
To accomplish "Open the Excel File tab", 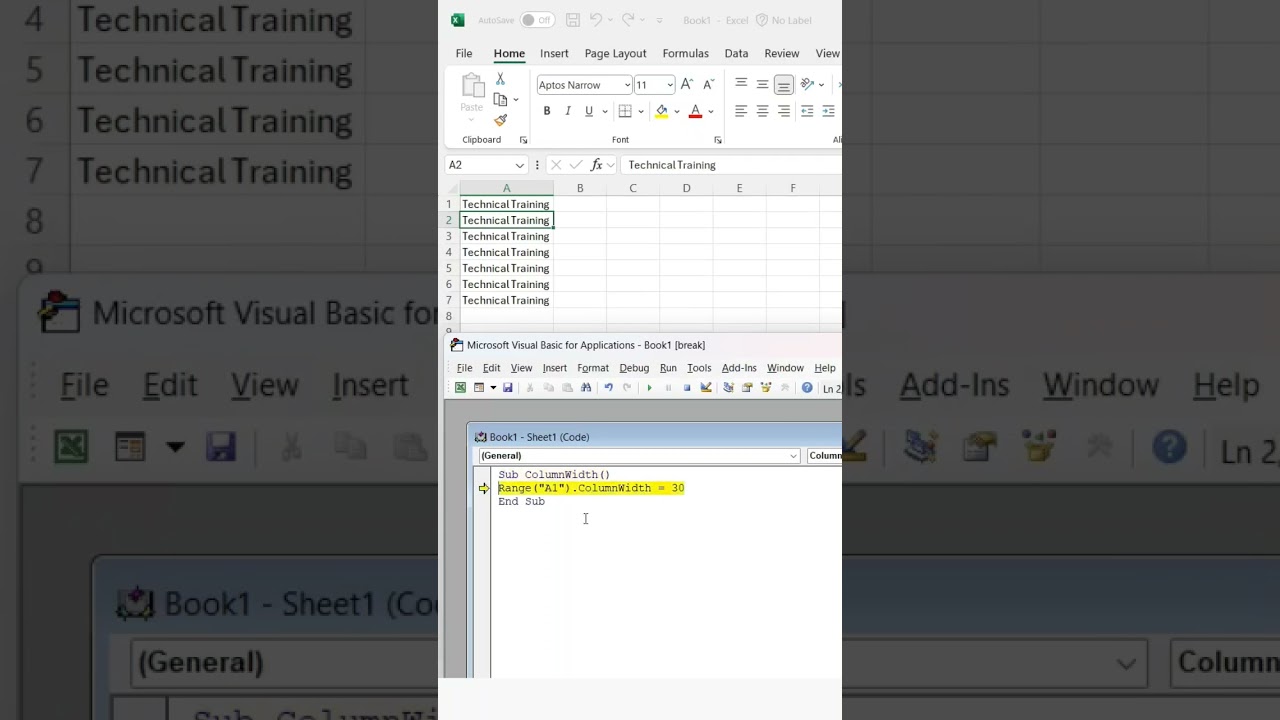I will pos(464,53).
